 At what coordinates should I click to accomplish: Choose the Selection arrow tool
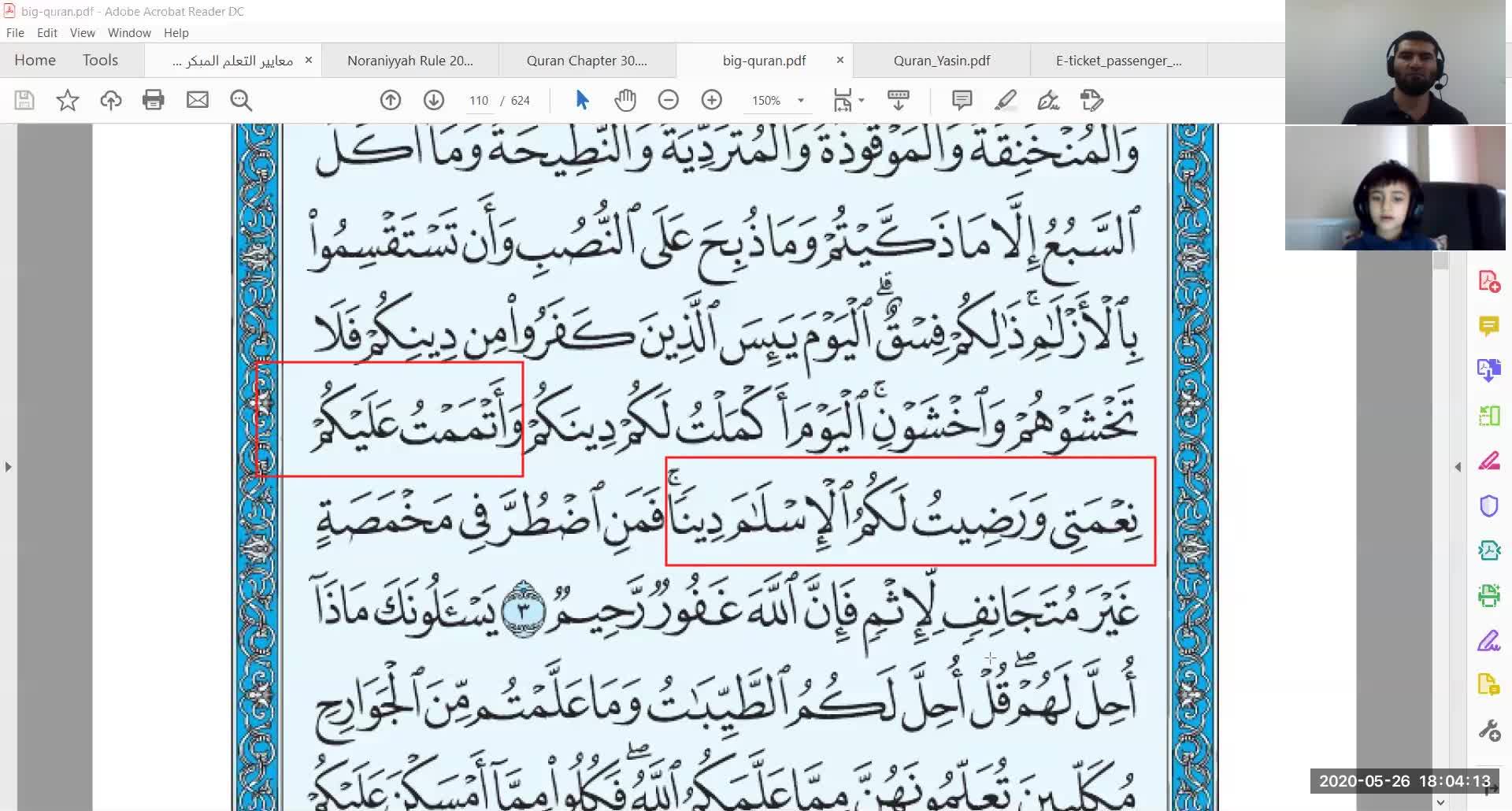(582, 100)
